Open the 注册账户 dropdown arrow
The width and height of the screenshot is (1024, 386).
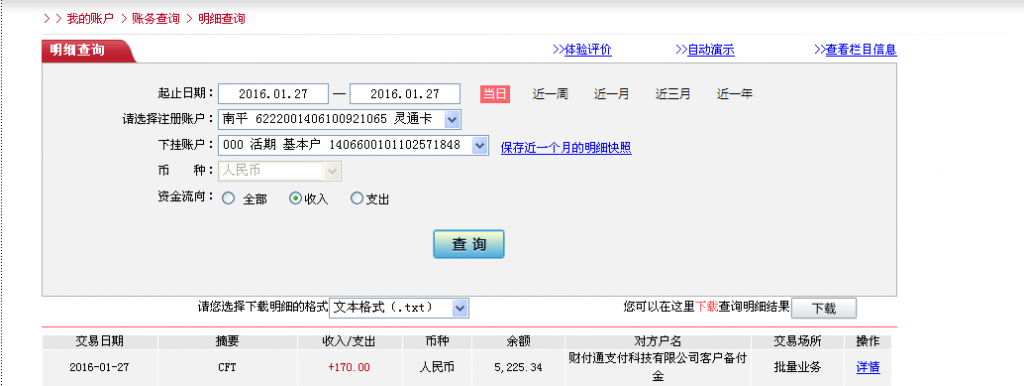tap(453, 119)
